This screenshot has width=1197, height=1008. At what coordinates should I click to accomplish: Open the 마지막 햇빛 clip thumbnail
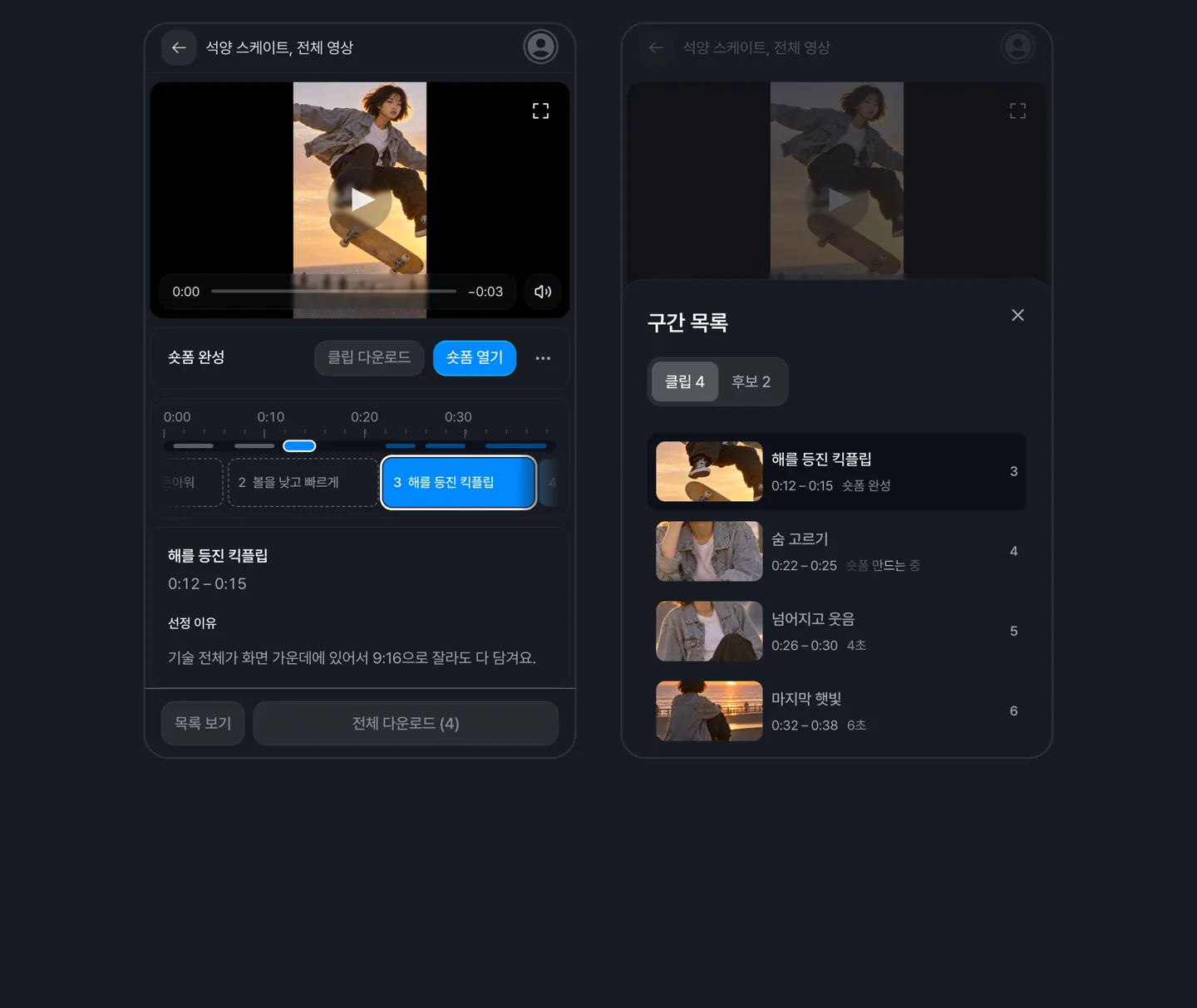pos(709,711)
